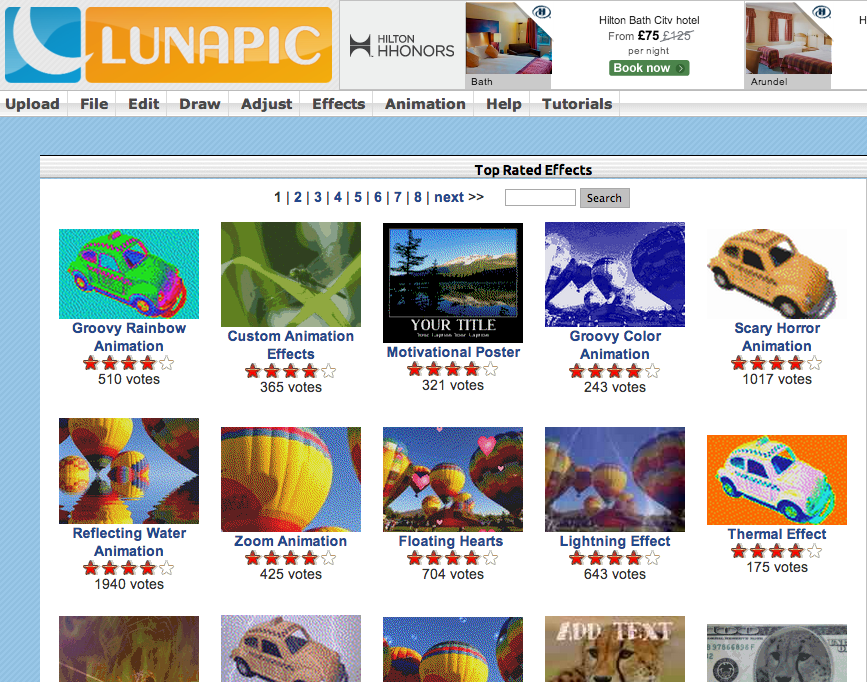Click the LunaPic logo

[x=168, y=45]
